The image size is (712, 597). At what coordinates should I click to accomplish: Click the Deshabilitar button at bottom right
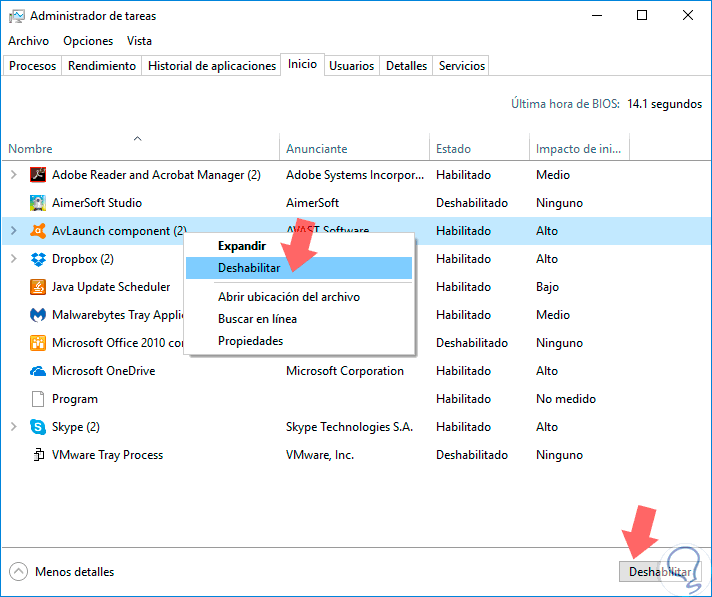660,572
